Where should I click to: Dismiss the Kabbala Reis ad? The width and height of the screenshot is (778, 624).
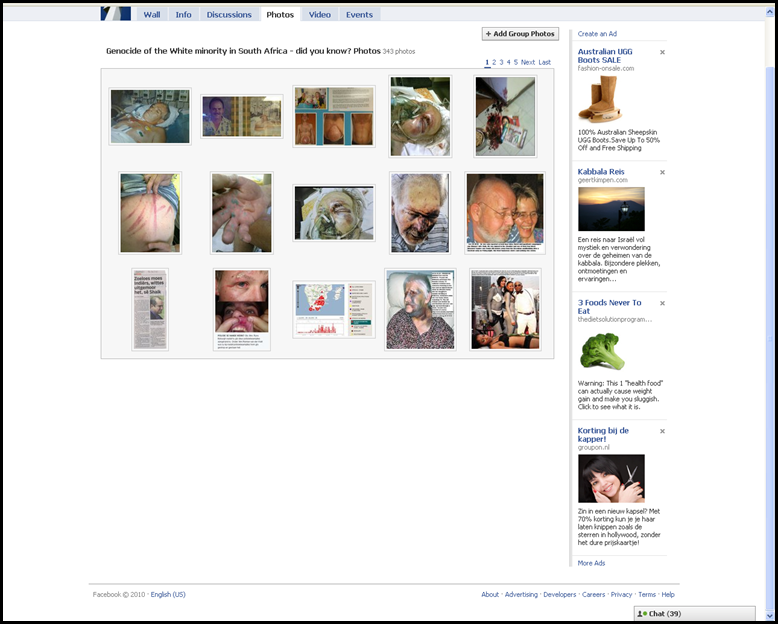(x=662, y=172)
